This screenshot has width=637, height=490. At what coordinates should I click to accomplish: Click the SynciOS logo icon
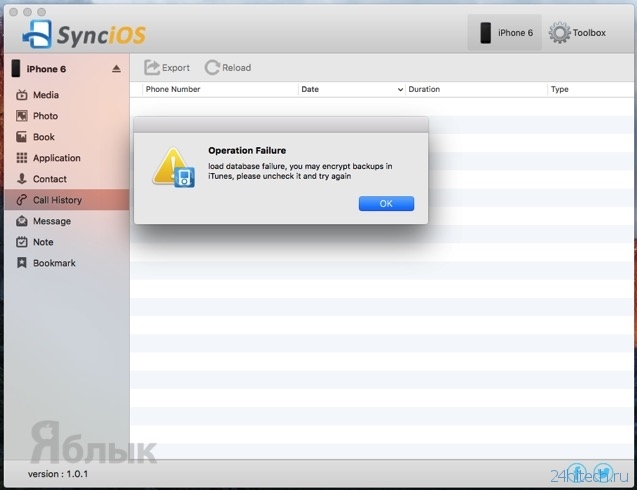[x=37, y=34]
